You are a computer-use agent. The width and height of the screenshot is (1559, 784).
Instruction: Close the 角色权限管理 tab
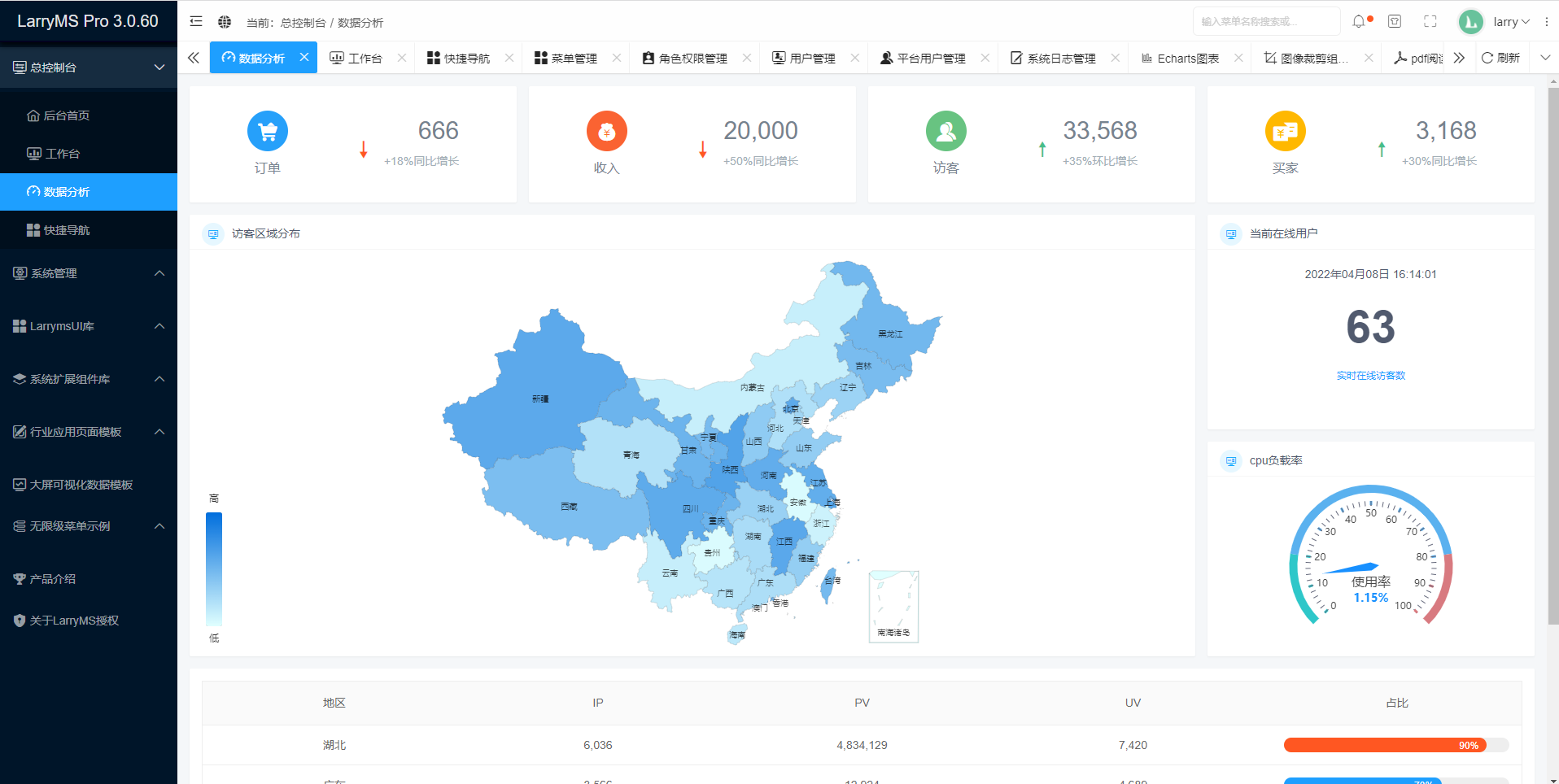coord(747,58)
